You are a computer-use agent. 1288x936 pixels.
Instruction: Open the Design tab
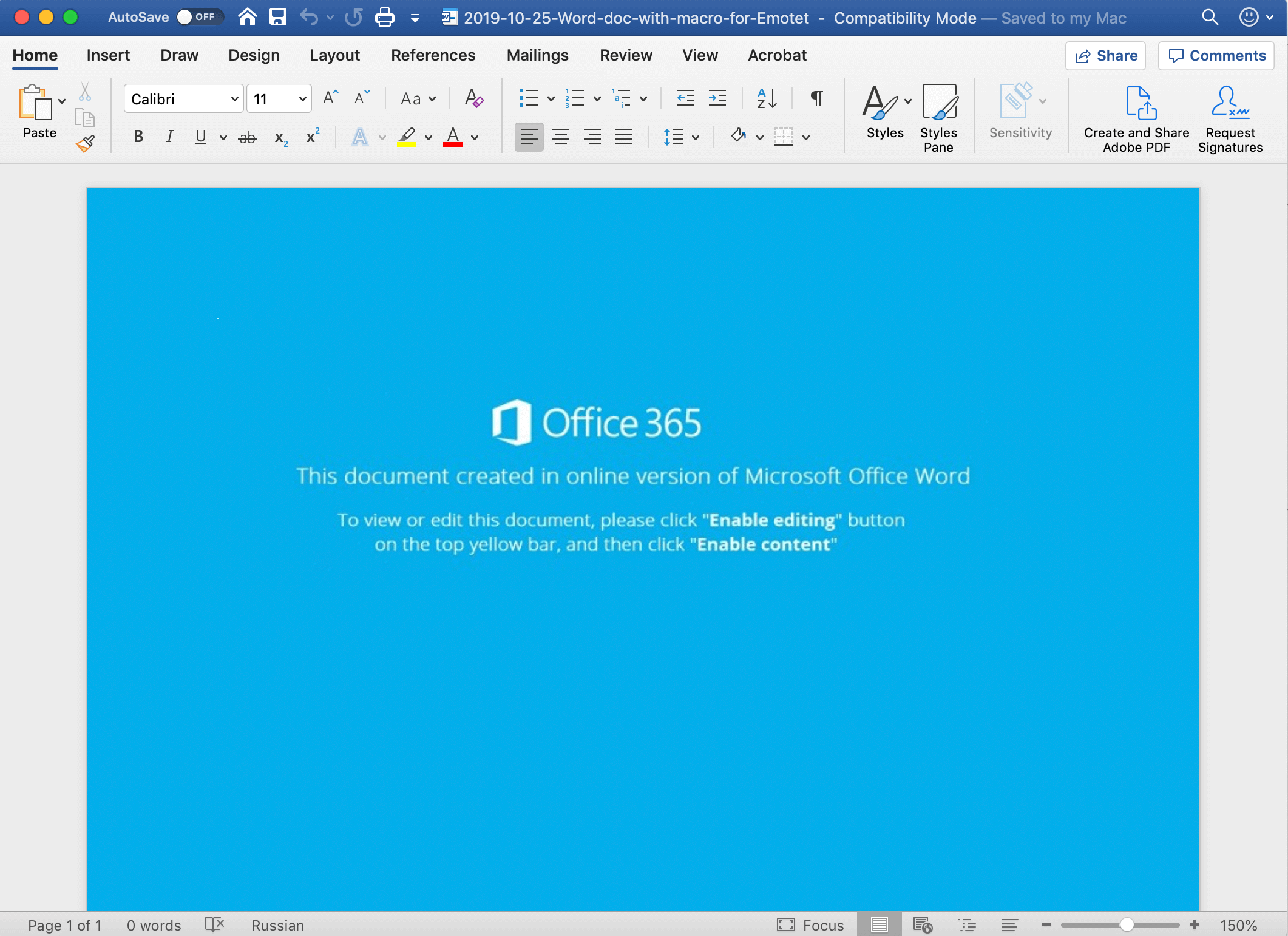(x=254, y=55)
